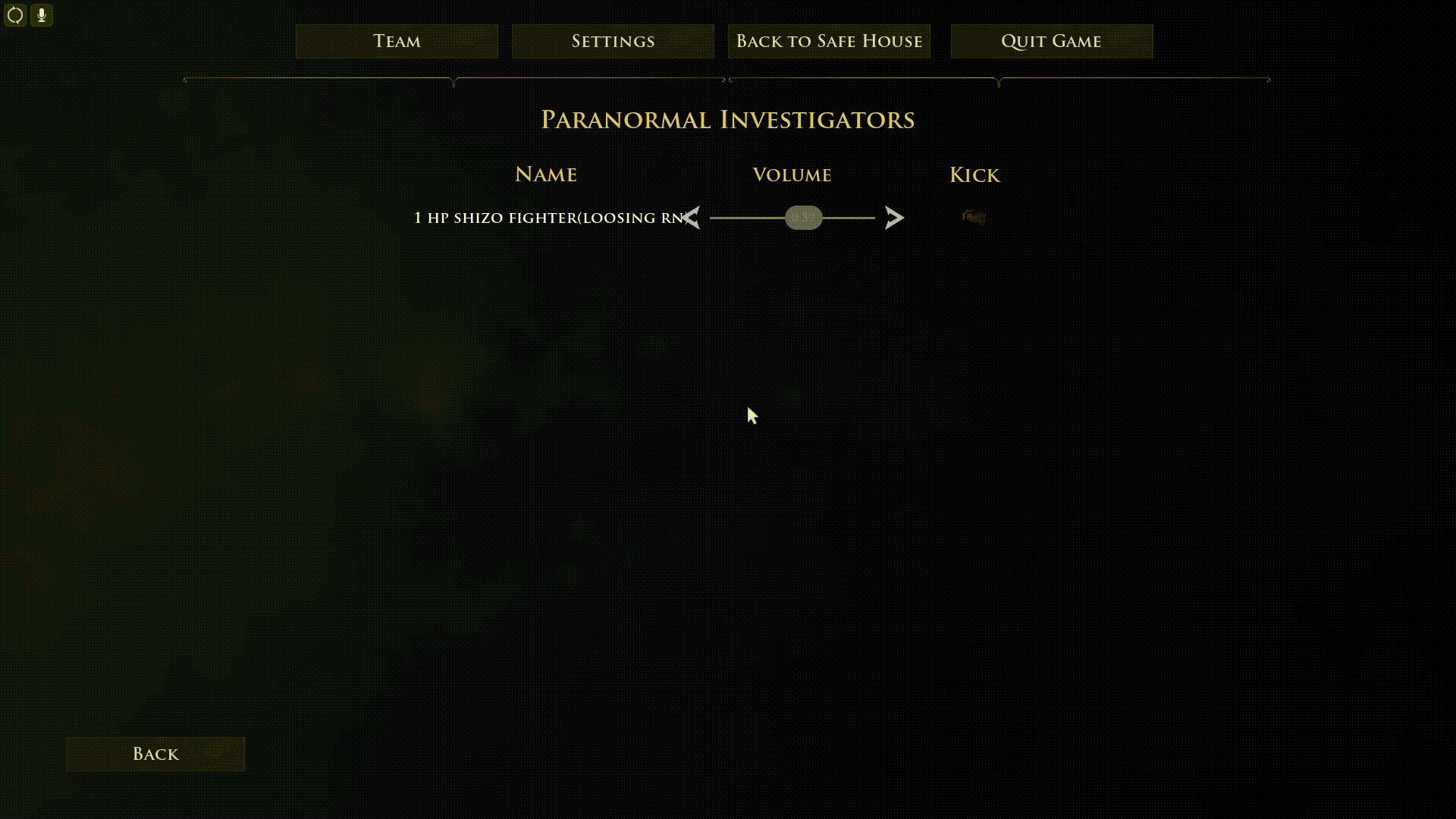
Task: Click the volume track left of the handle
Action: pos(747,218)
